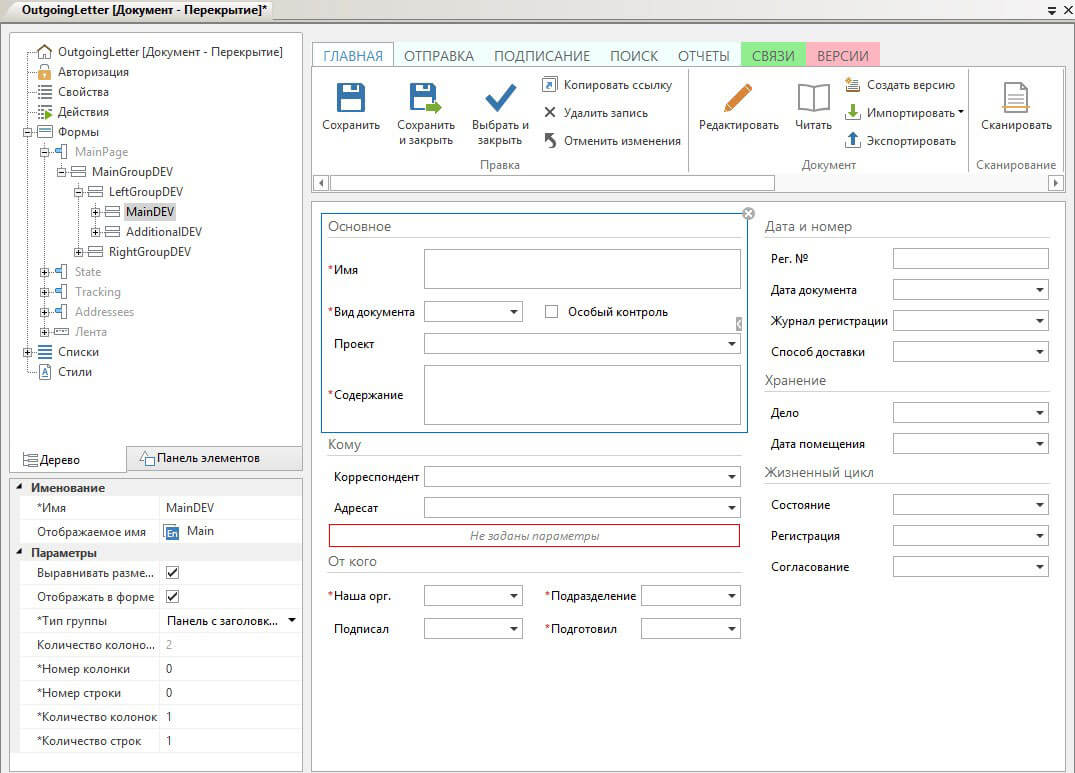The image size is (1075, 773).
Task: Open the Состояние dropdown
Action: pyautogui.click(x=1039, y=504)
